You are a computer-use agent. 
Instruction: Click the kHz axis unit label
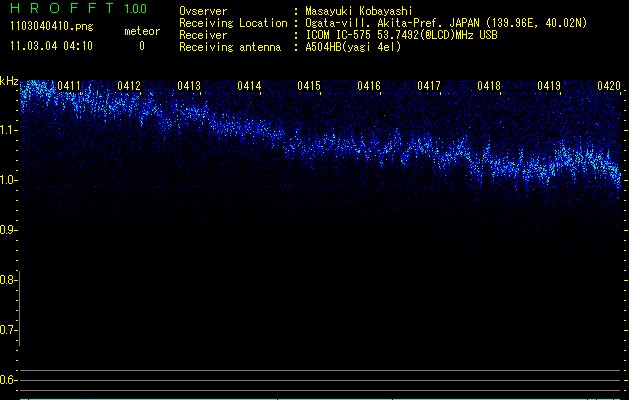(9, 80)
